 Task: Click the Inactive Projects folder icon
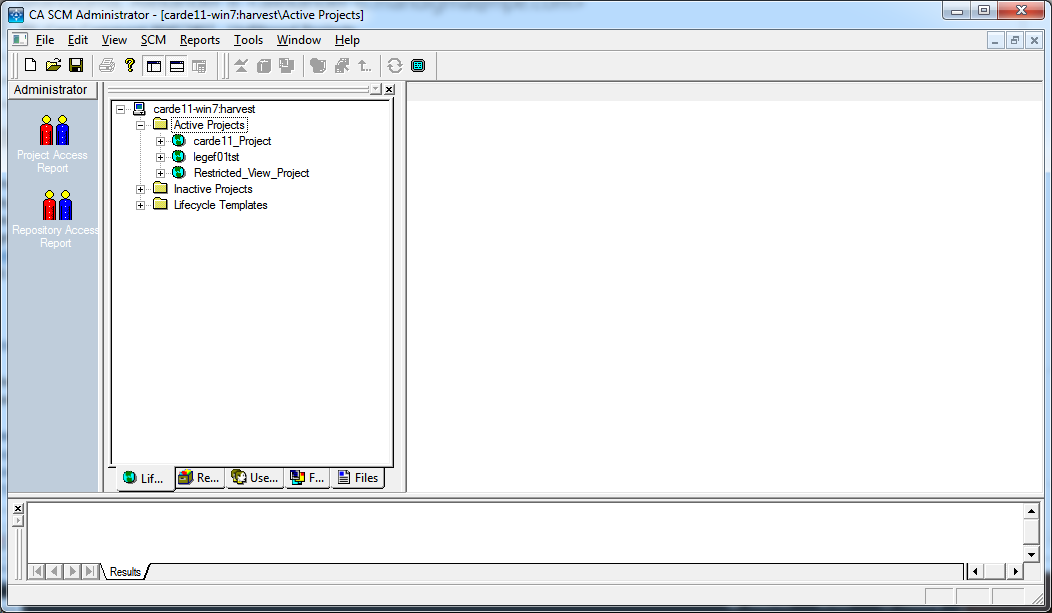(x=160, y=188)
